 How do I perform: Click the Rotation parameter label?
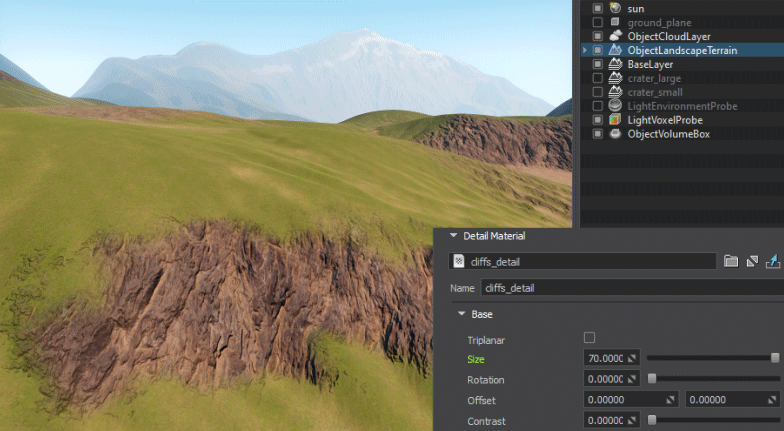[485, 380]
